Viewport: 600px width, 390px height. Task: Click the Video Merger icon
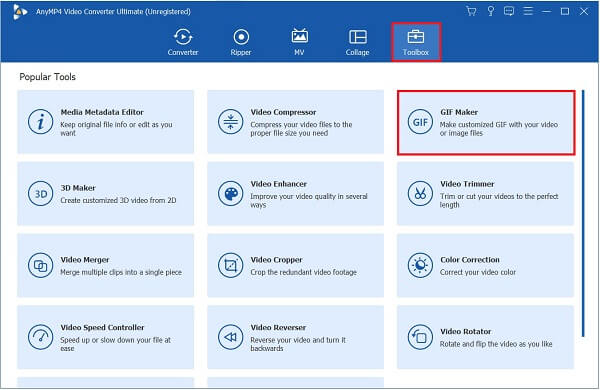40,265
